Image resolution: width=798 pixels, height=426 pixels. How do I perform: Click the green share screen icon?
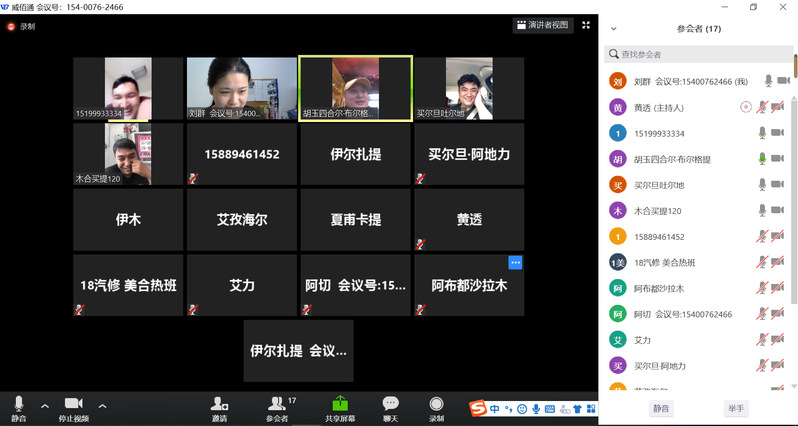(x=340, y=403)
